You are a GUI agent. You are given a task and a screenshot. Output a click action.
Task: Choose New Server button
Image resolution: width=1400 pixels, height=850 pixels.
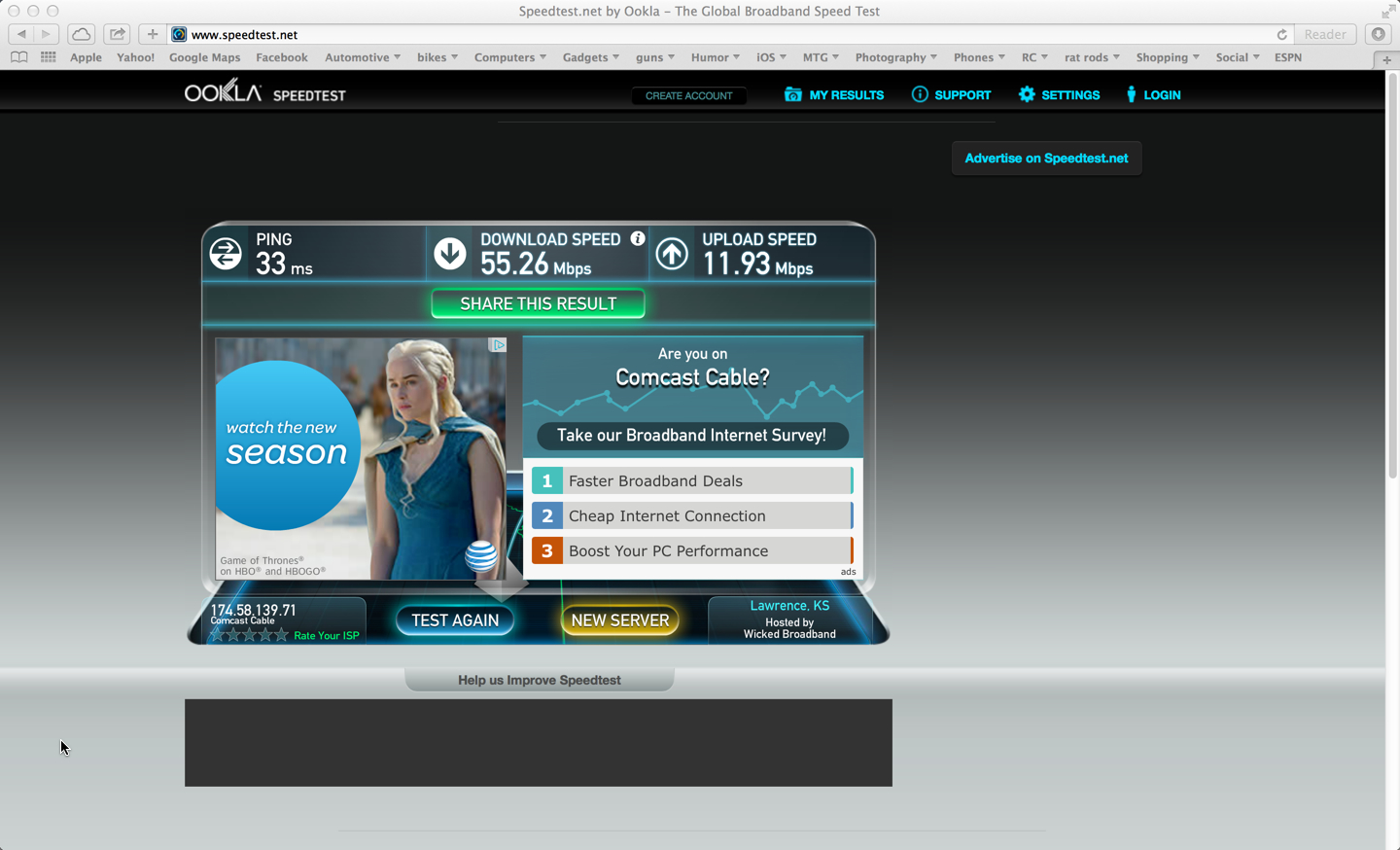point(620,620)
